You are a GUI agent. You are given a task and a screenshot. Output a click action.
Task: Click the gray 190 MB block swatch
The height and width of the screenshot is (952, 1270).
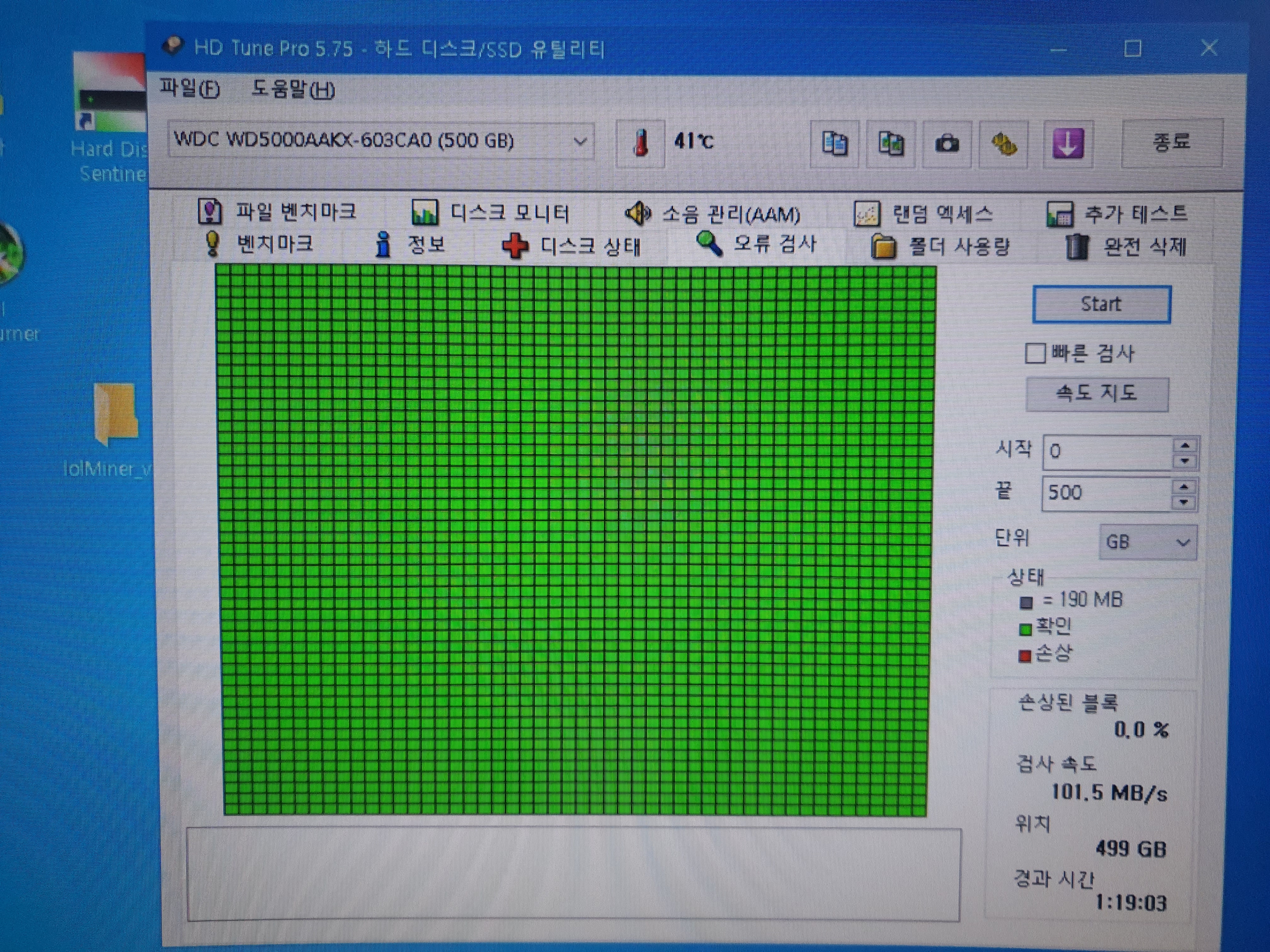pyautogui.click(x=1026, y=603)
